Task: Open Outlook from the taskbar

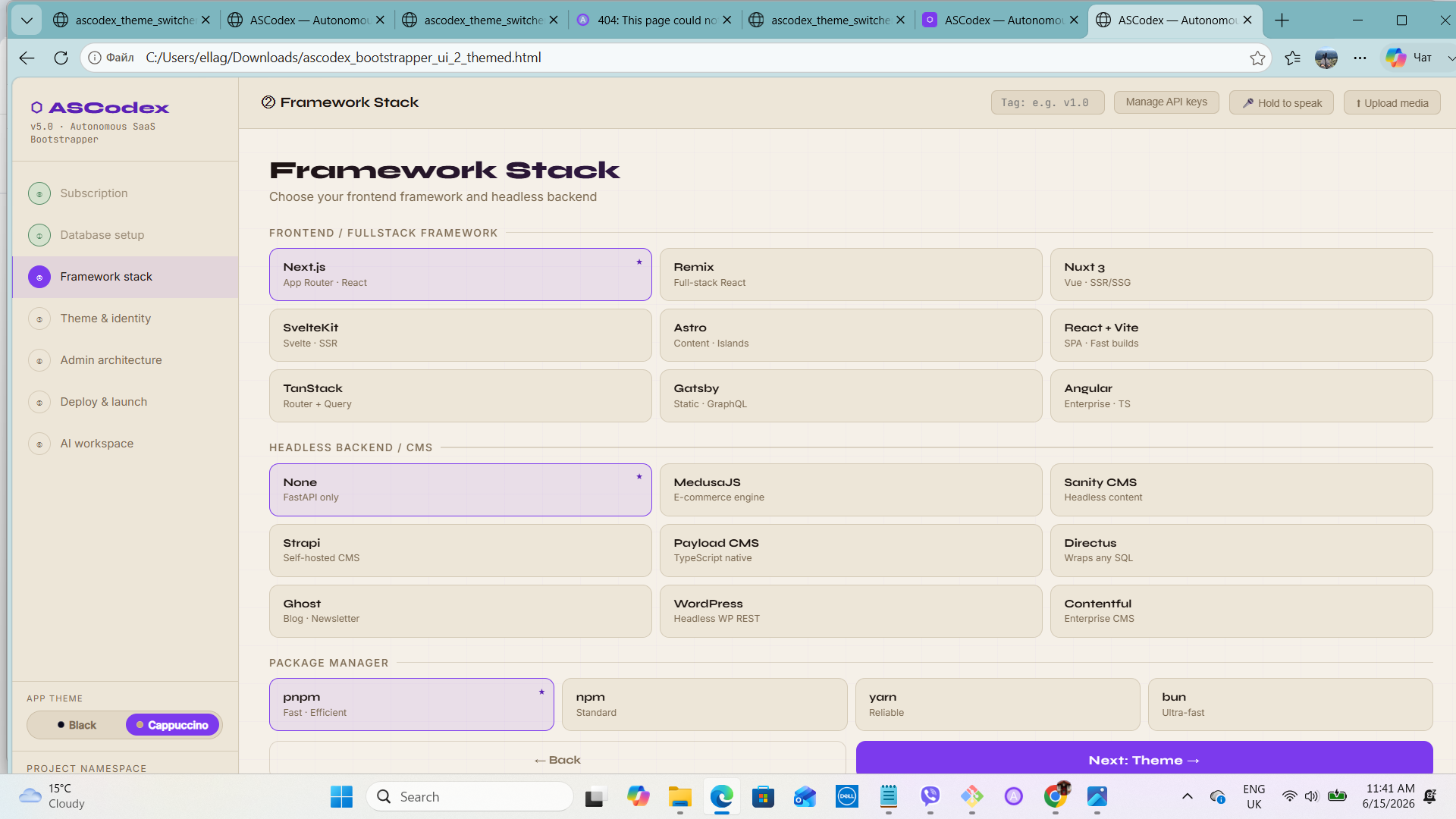Action: (x=805, y=796)
